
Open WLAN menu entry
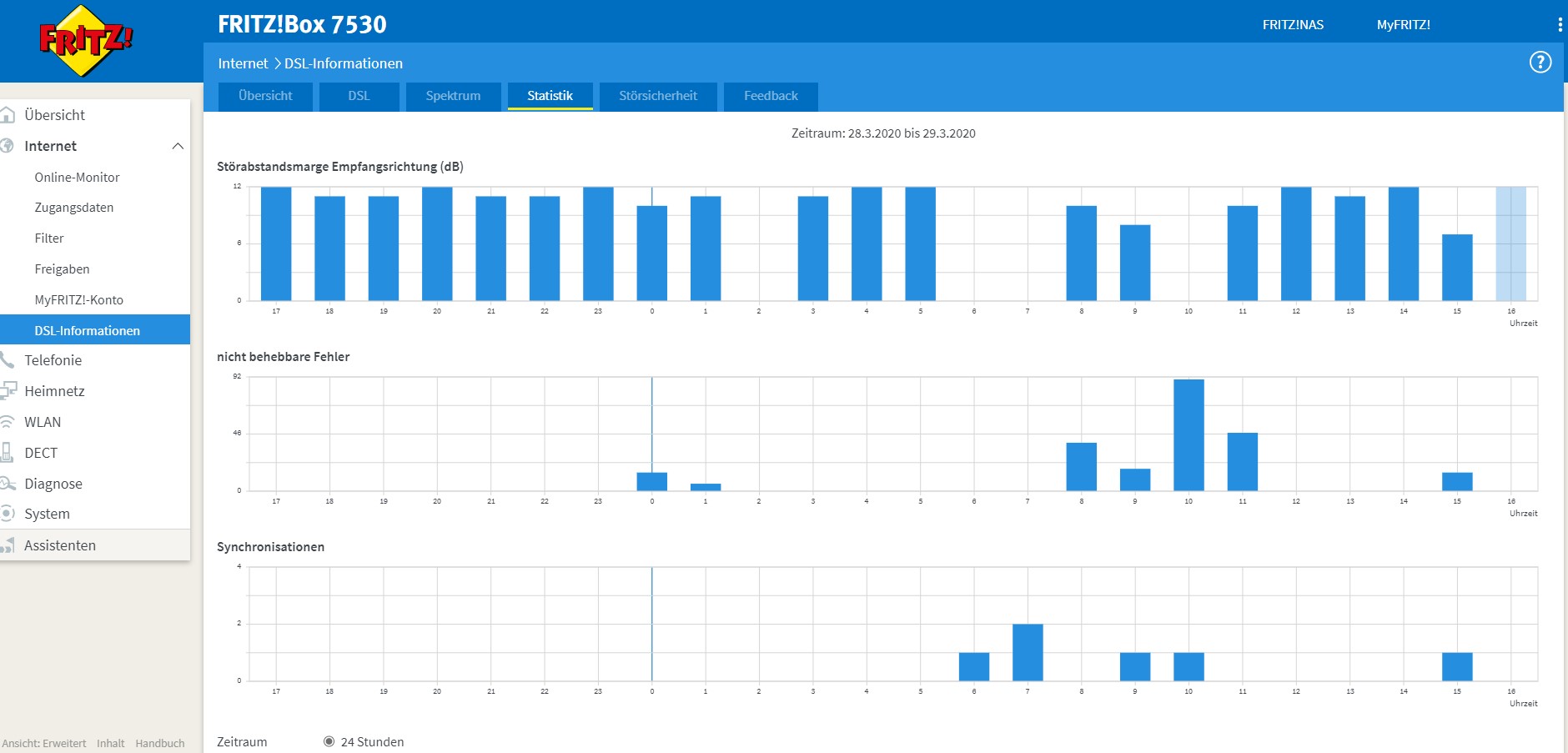43,422
